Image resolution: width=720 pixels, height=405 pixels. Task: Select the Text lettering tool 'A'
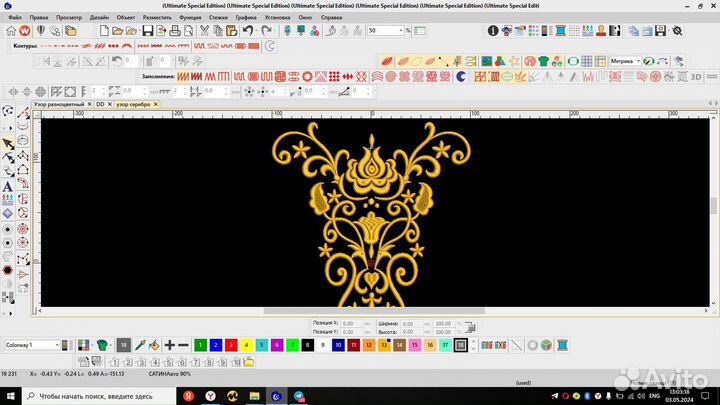(8, 185)
